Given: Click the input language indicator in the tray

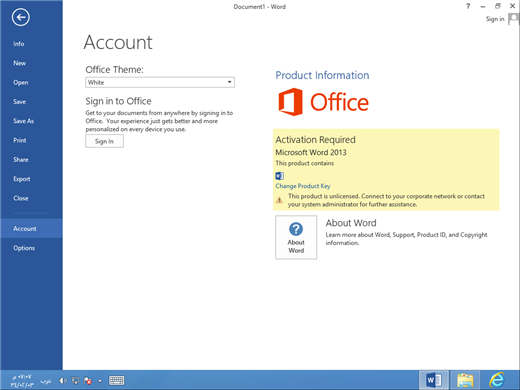Looking at the screenshot, I should point(46,381).
